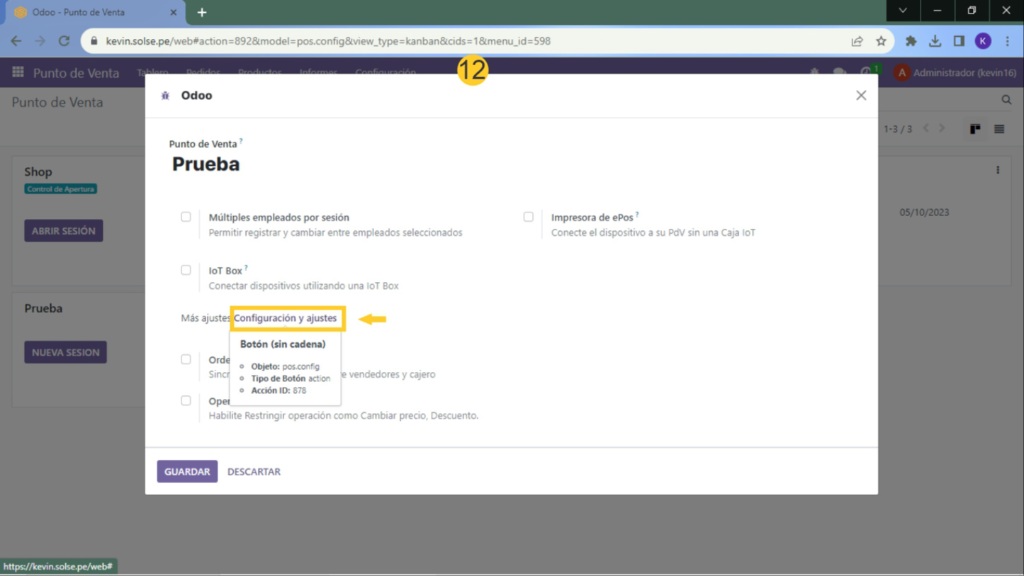Open the Shop card three-dot menu
The width and height of the screenshot is (1024, 576).
[997, 171]
